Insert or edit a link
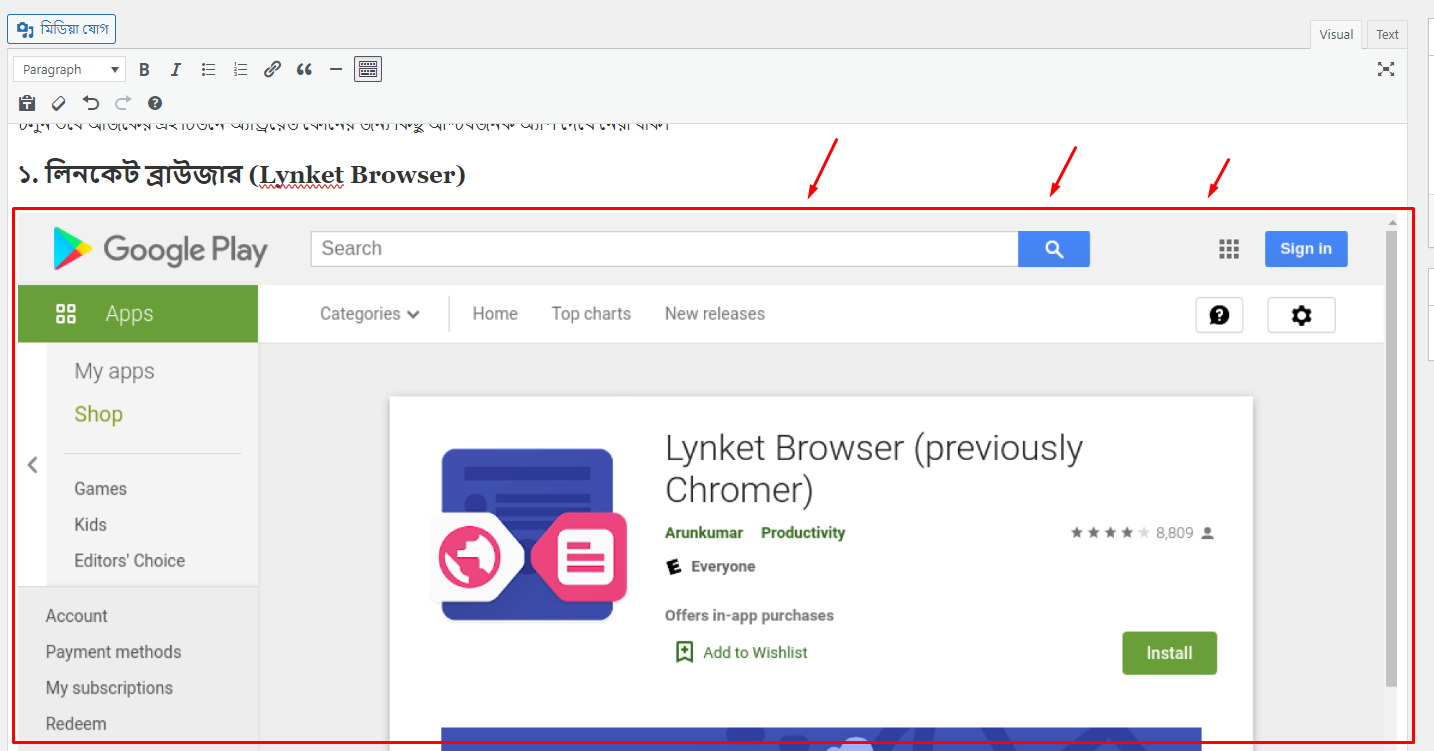This screenshot has width=1434, height=751. coord(272,70)
